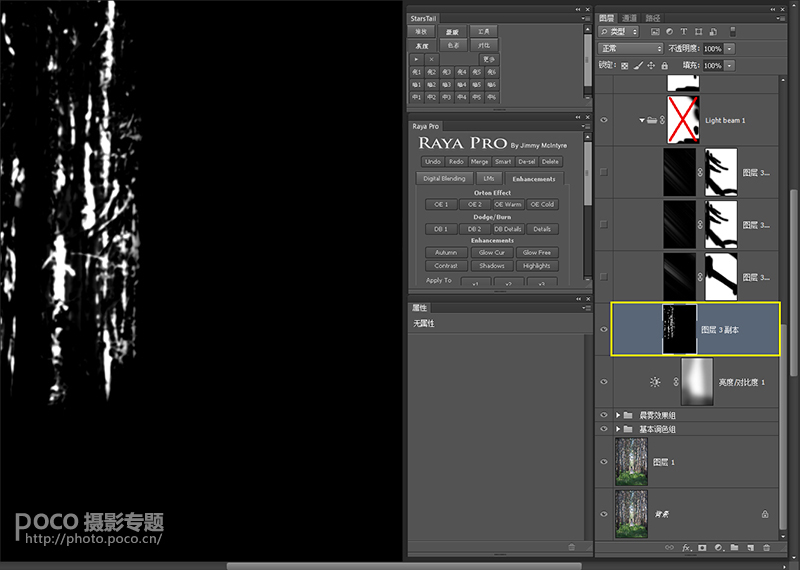The width and height of the screenshot is (800, 570).
Task: Apply the Glow Free enhancement
Action: pyautogui.click(x=537, y=253)
